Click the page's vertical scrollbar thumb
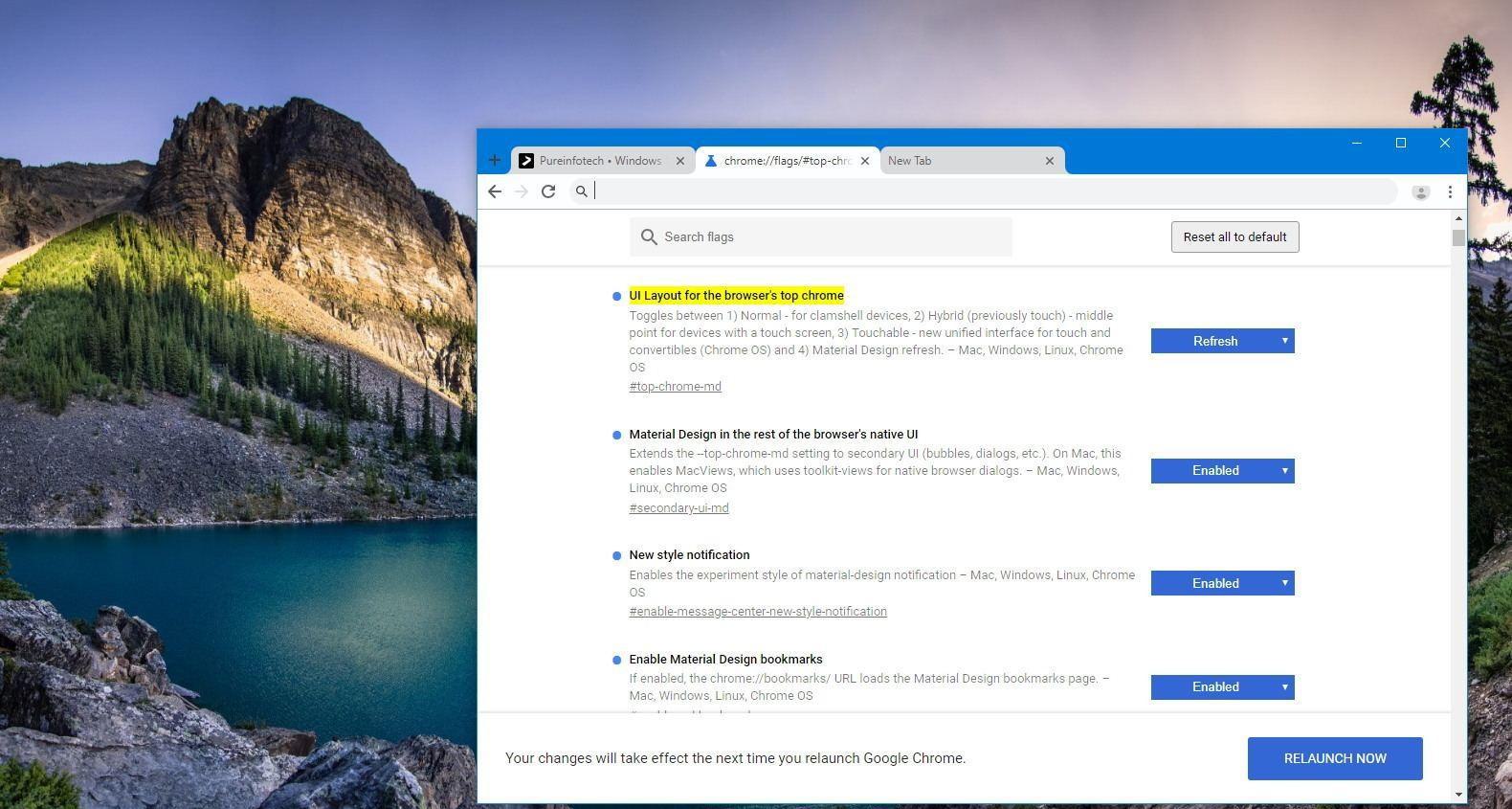The height and width of the screenshot is (809, 1512). coord(1458,237)
